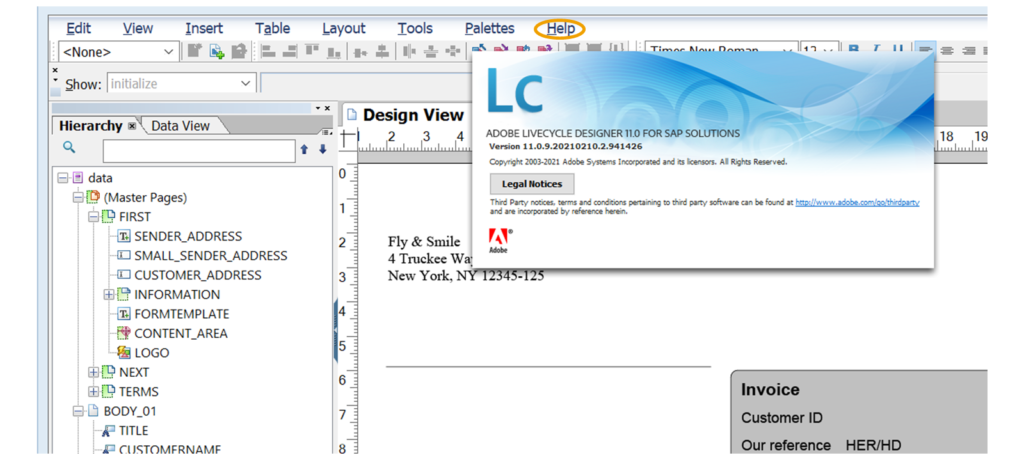Click the search magnifier icon in Hierarchy
1024x460 pixels.
tap(69, 147)
